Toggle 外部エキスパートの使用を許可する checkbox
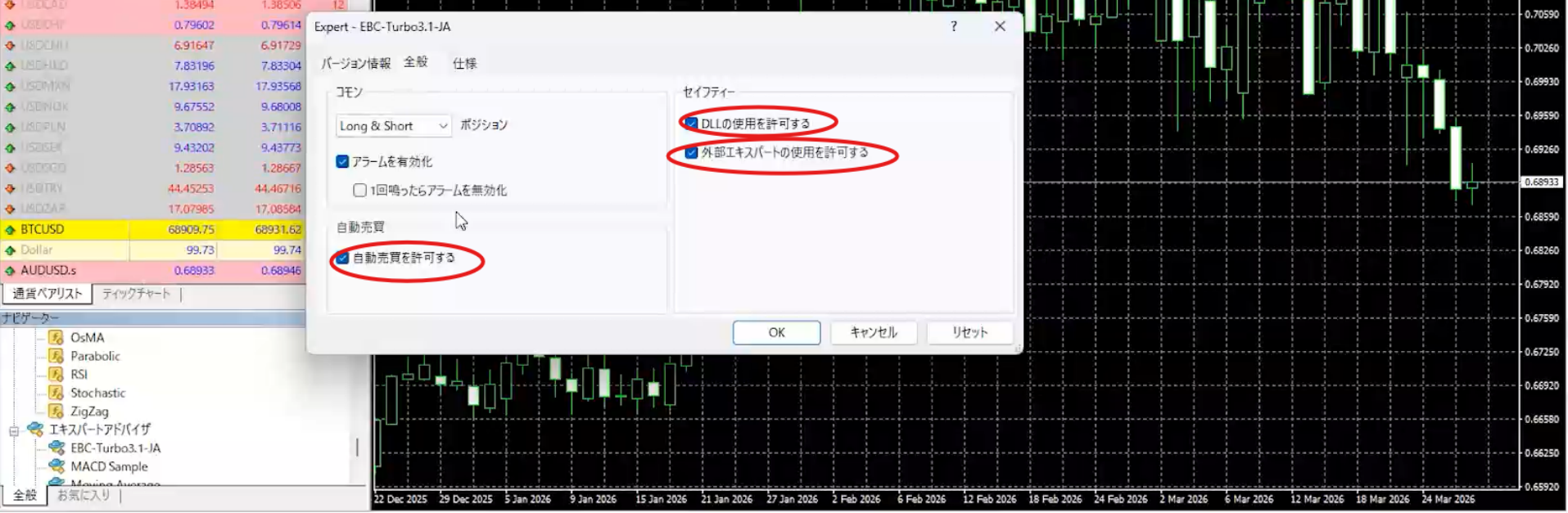 691,152
